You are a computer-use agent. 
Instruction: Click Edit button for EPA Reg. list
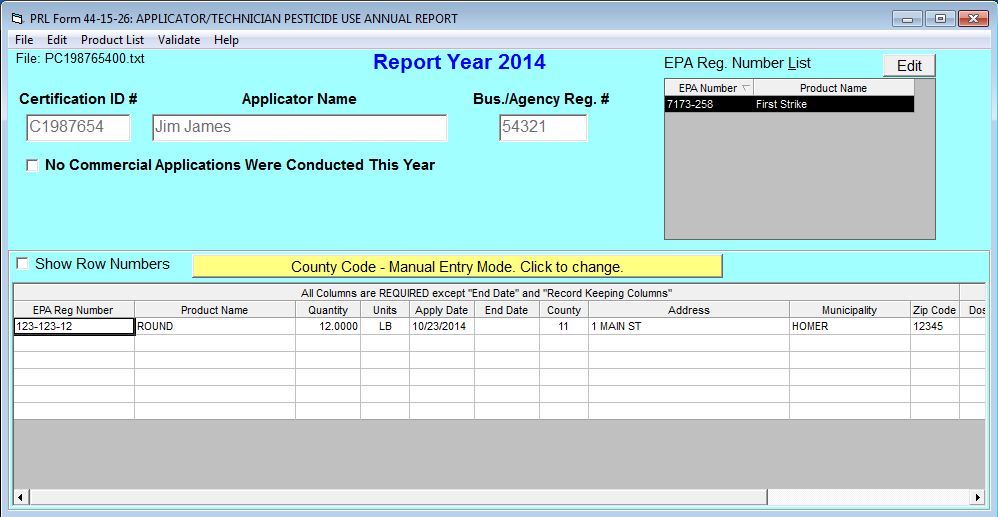[908, 66]
